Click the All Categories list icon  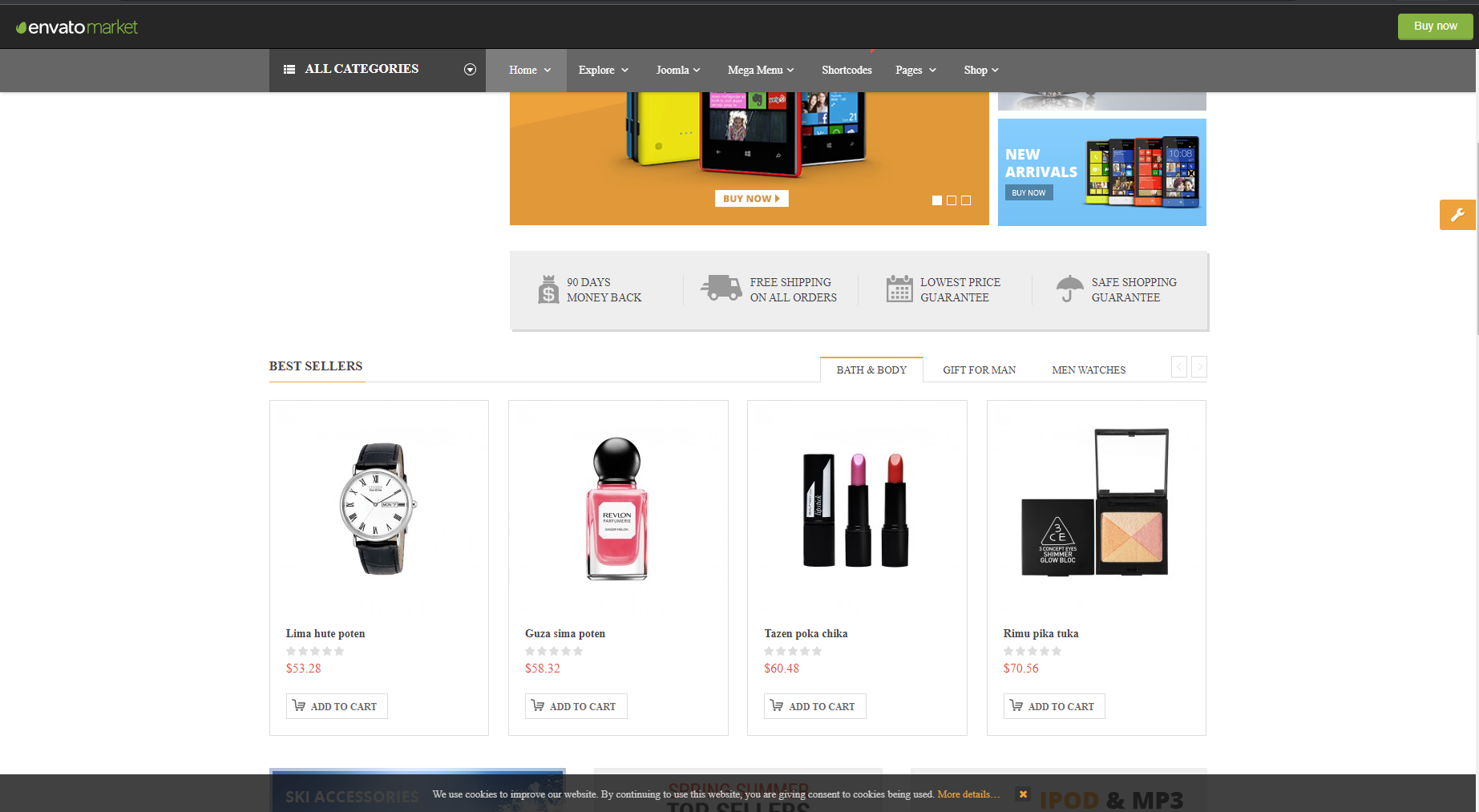coord(289,70)
